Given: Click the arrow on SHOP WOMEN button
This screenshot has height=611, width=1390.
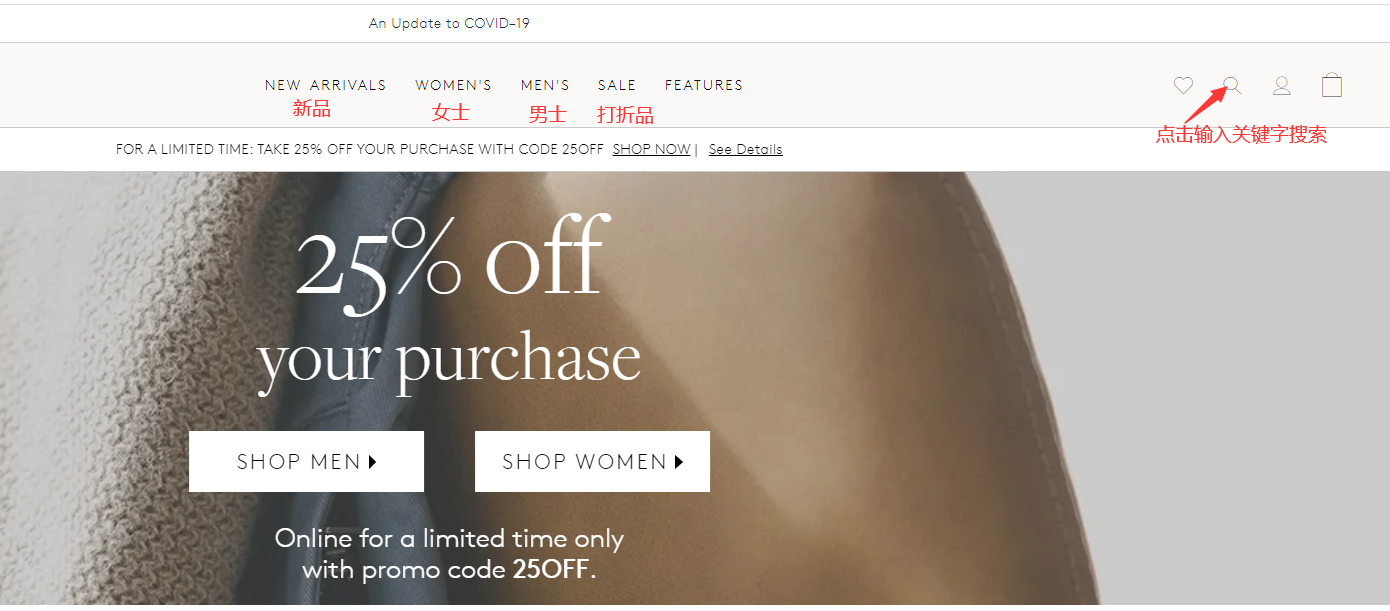Looking at the screenshot, I should click(679, 462).
